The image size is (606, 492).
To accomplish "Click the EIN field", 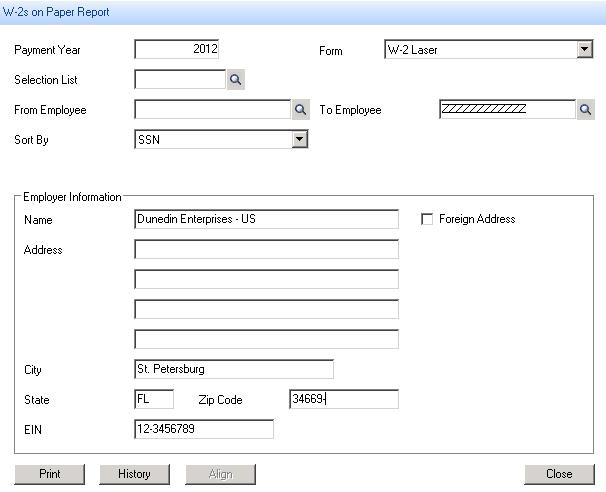I will coord(203,429).
